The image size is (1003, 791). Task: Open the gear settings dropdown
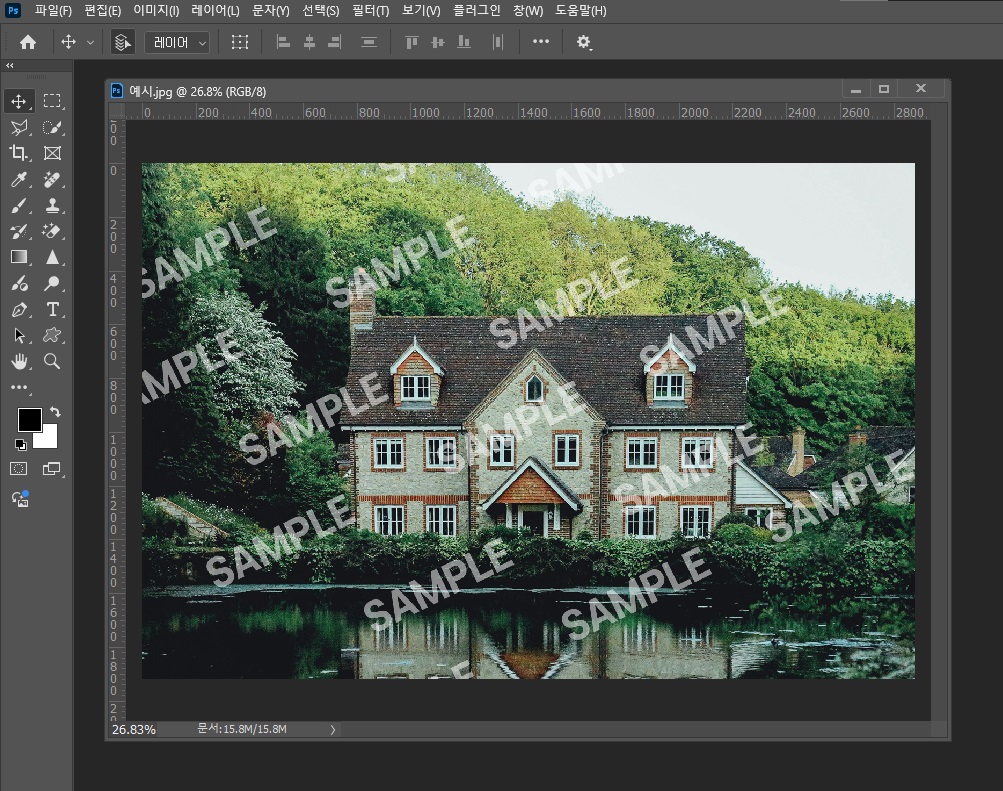click(583, 42)
